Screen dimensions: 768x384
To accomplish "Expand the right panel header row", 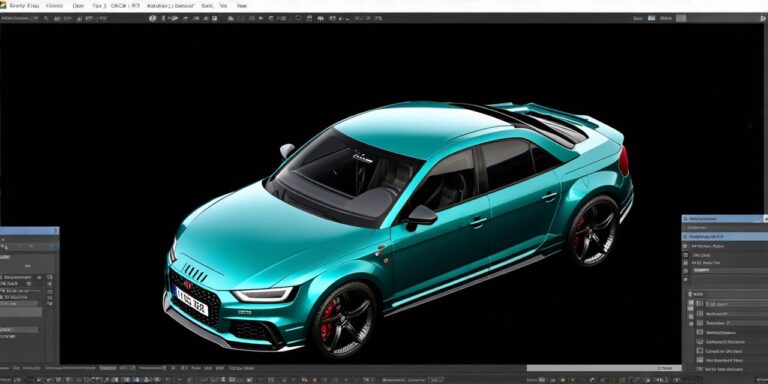I will tap(725, 218).
